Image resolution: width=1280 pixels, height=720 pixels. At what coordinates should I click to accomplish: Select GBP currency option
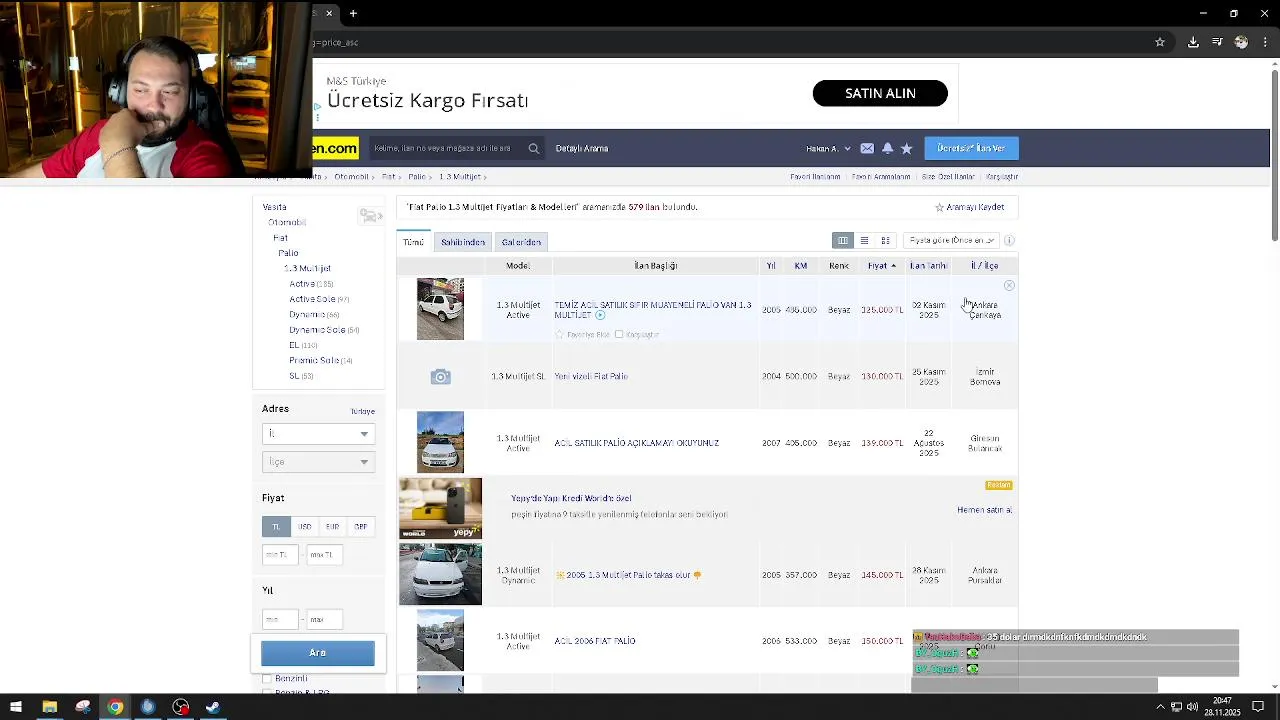pyautogui.click(x=360, y=526)
